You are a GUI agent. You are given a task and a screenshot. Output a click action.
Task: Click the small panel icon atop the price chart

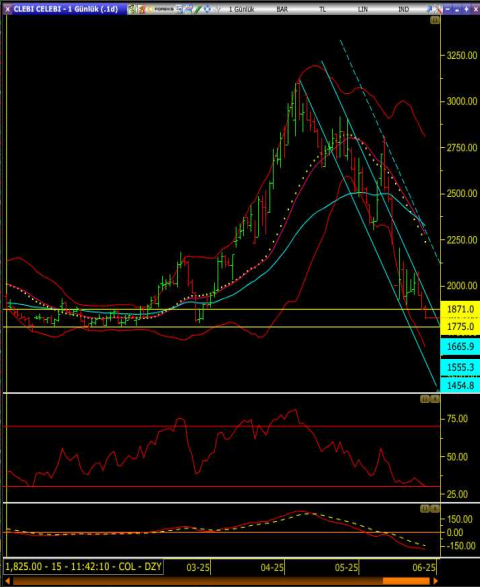435,20
